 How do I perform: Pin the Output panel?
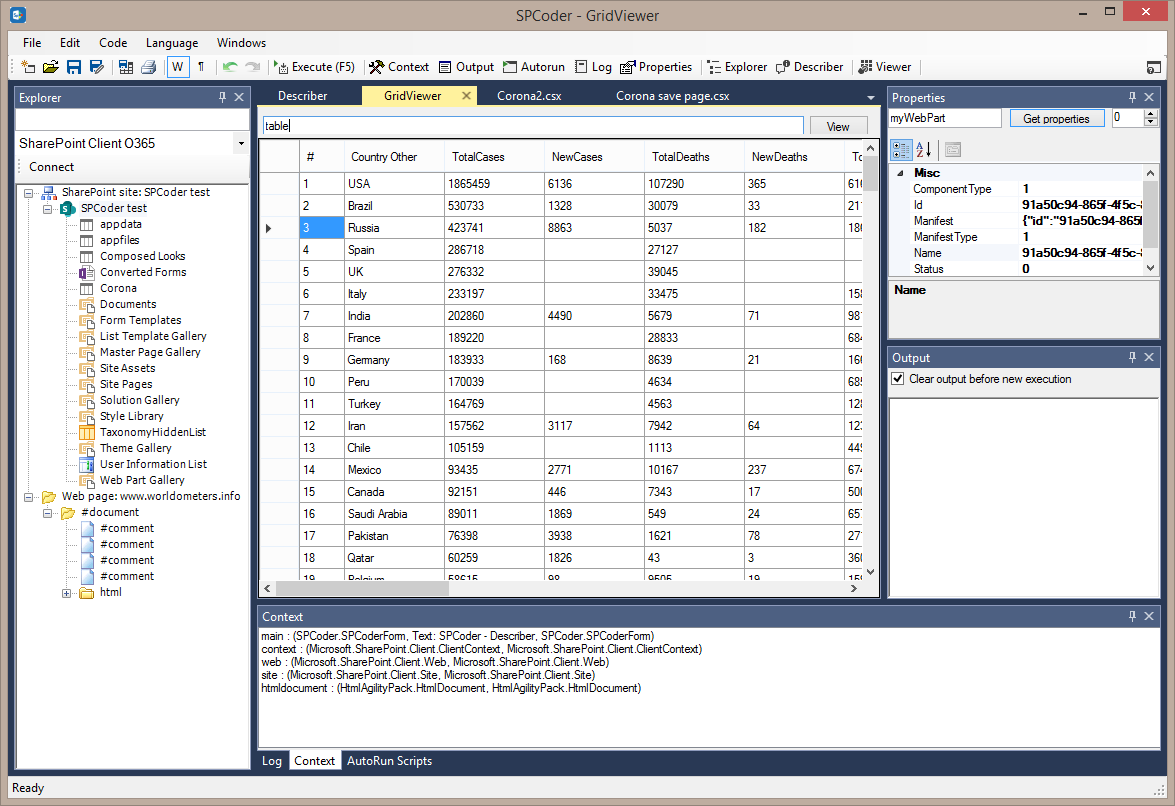1132,357
